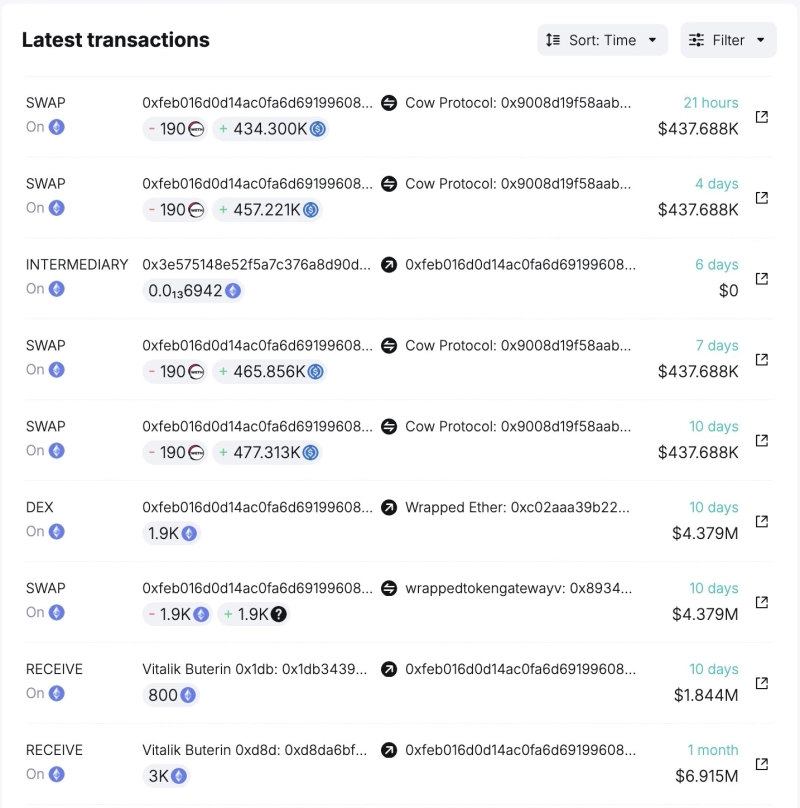Viewport: 800px width, 808px height.
Task: Click wrappedtokengatewayv address link
Action: point(518,589)
